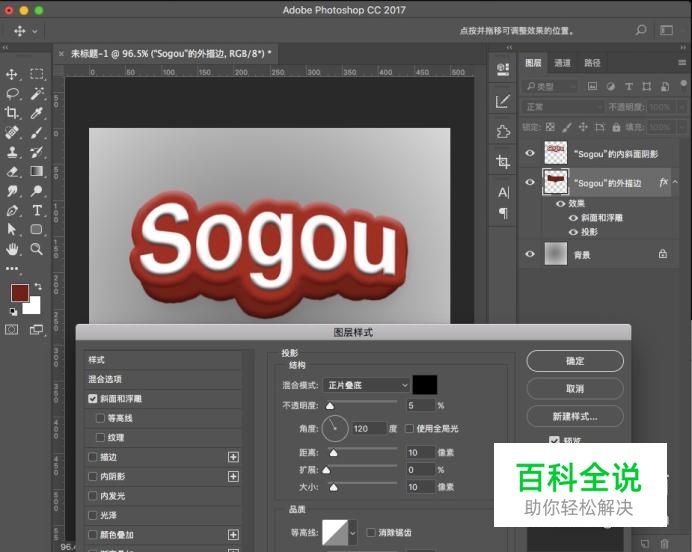
Task: Toggle Quick Mask mode icon
Action: [x=11, y=329]
